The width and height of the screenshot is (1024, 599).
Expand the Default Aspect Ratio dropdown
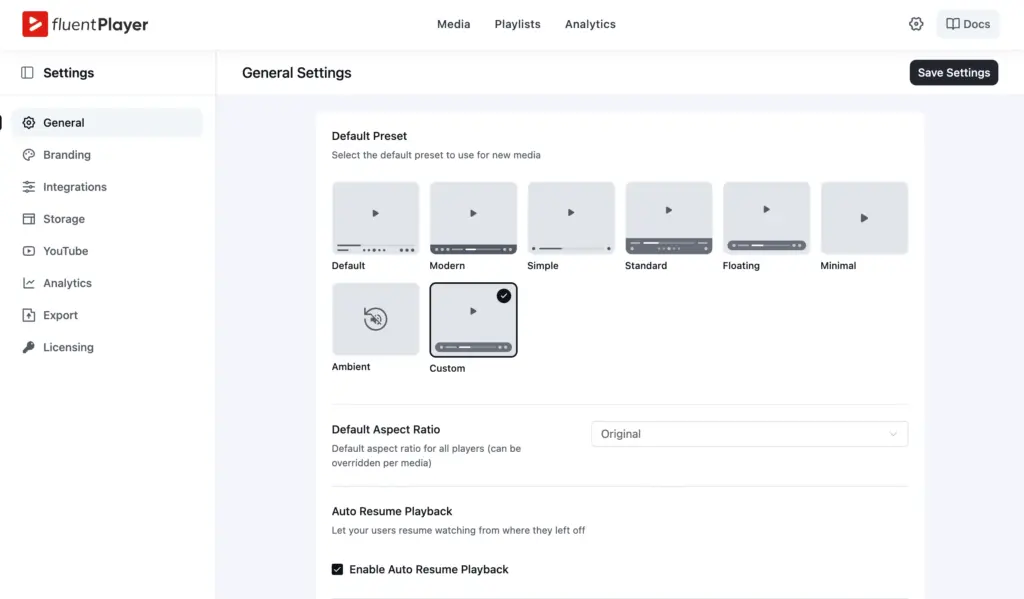(x=749, y=434)
